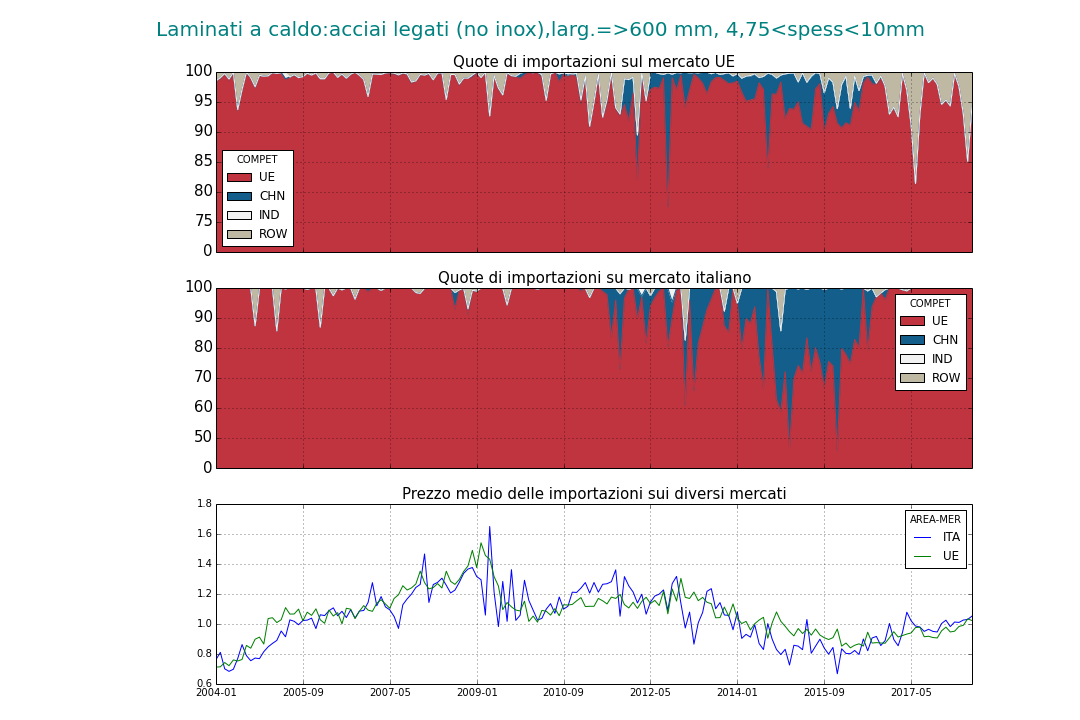Click beige ROW swatch in top chart legend
Viewport: 1080px width, 720px height.
click(239, 234)
